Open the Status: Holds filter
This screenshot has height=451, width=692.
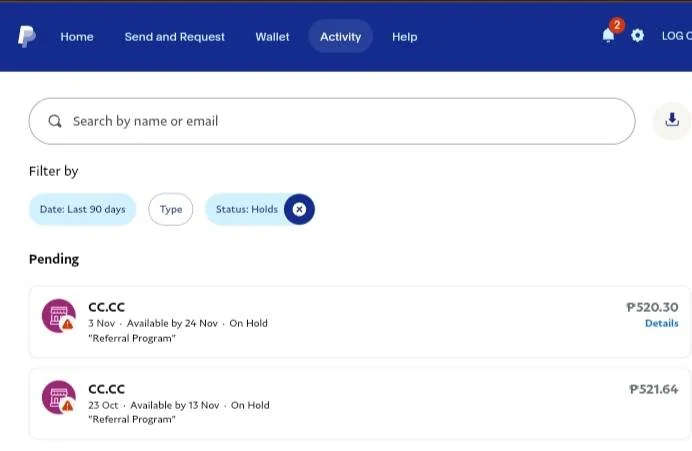coord(246,209)
